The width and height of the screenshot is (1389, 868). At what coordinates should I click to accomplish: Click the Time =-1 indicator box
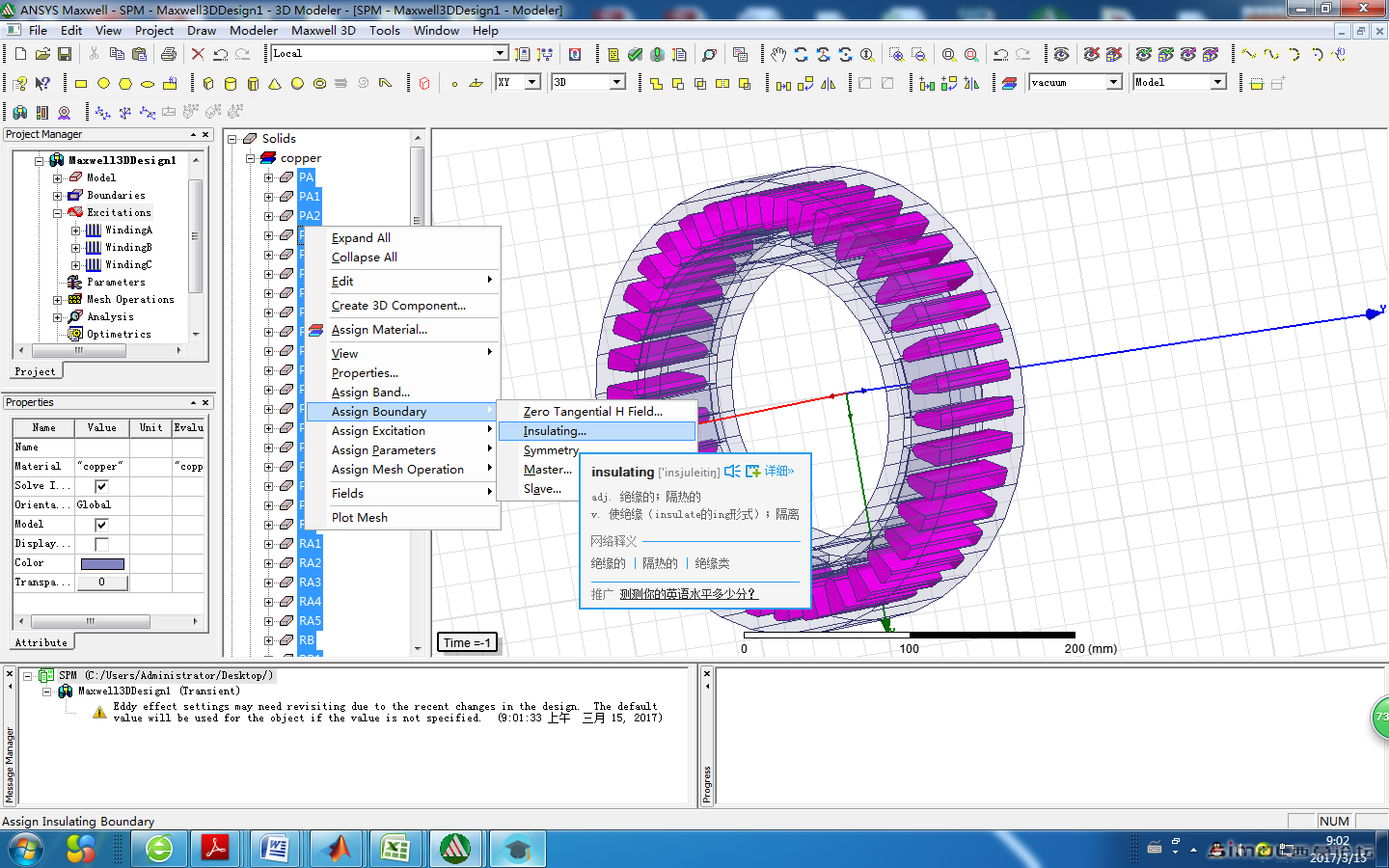pyautogui.click(x=468, y=642)
